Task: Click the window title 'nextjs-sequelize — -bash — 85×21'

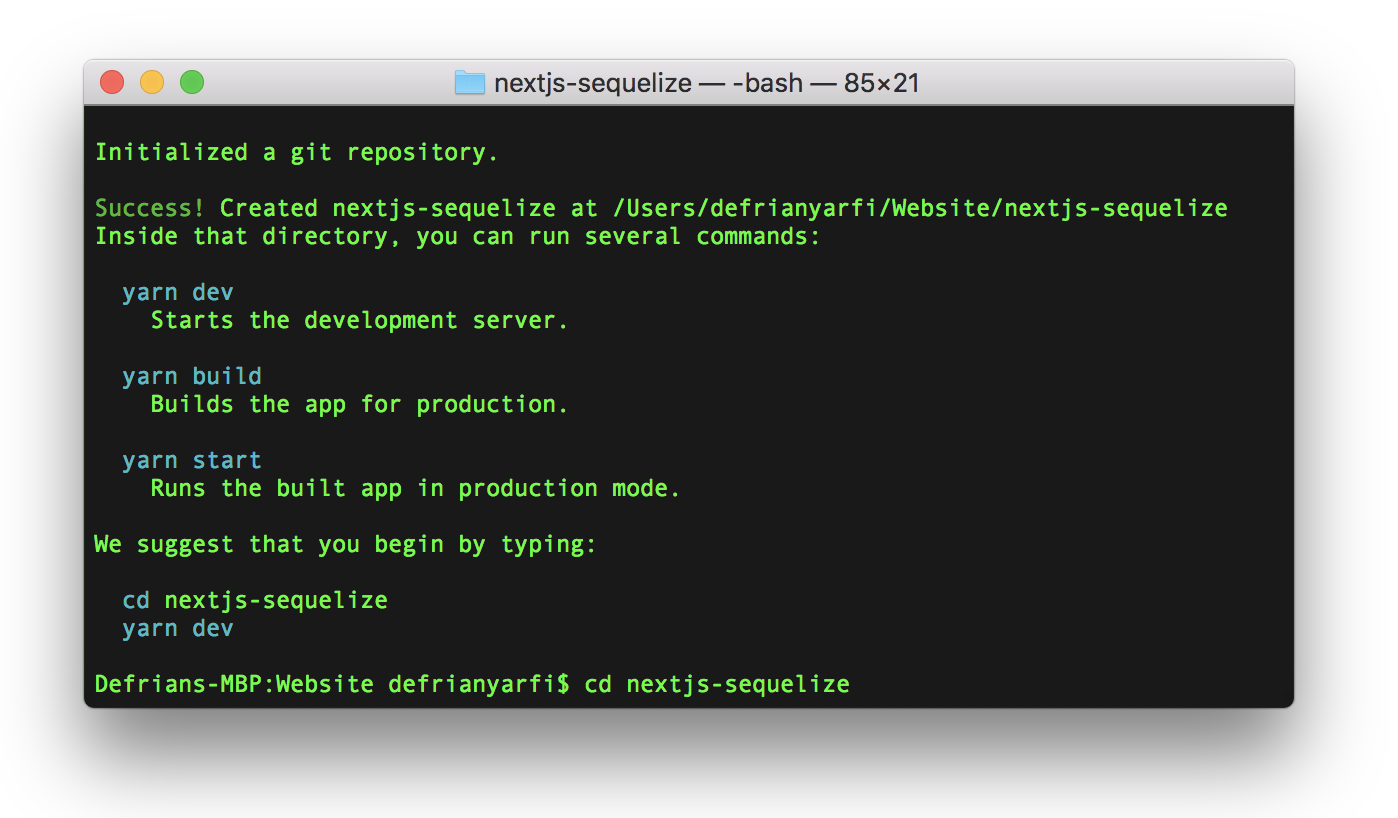Action: click(706, 83)
